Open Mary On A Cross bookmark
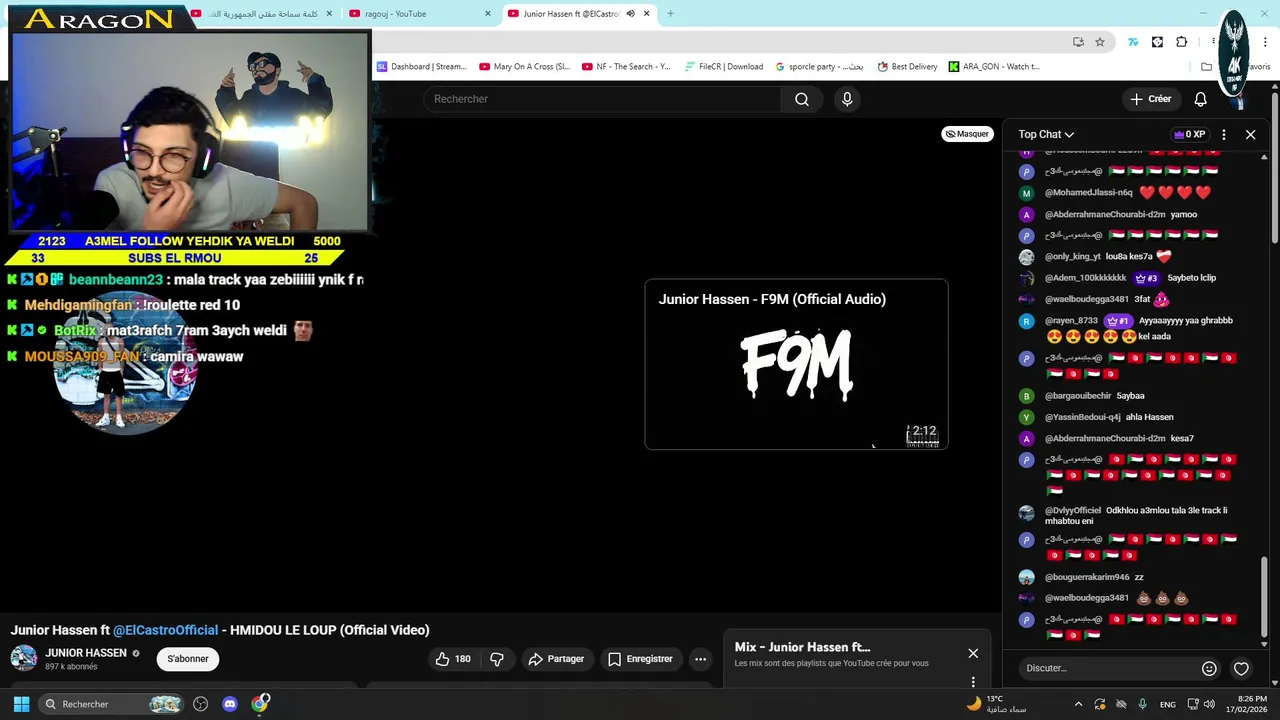The width and height of the screenshot is (1280, 720). coord(524,67)
